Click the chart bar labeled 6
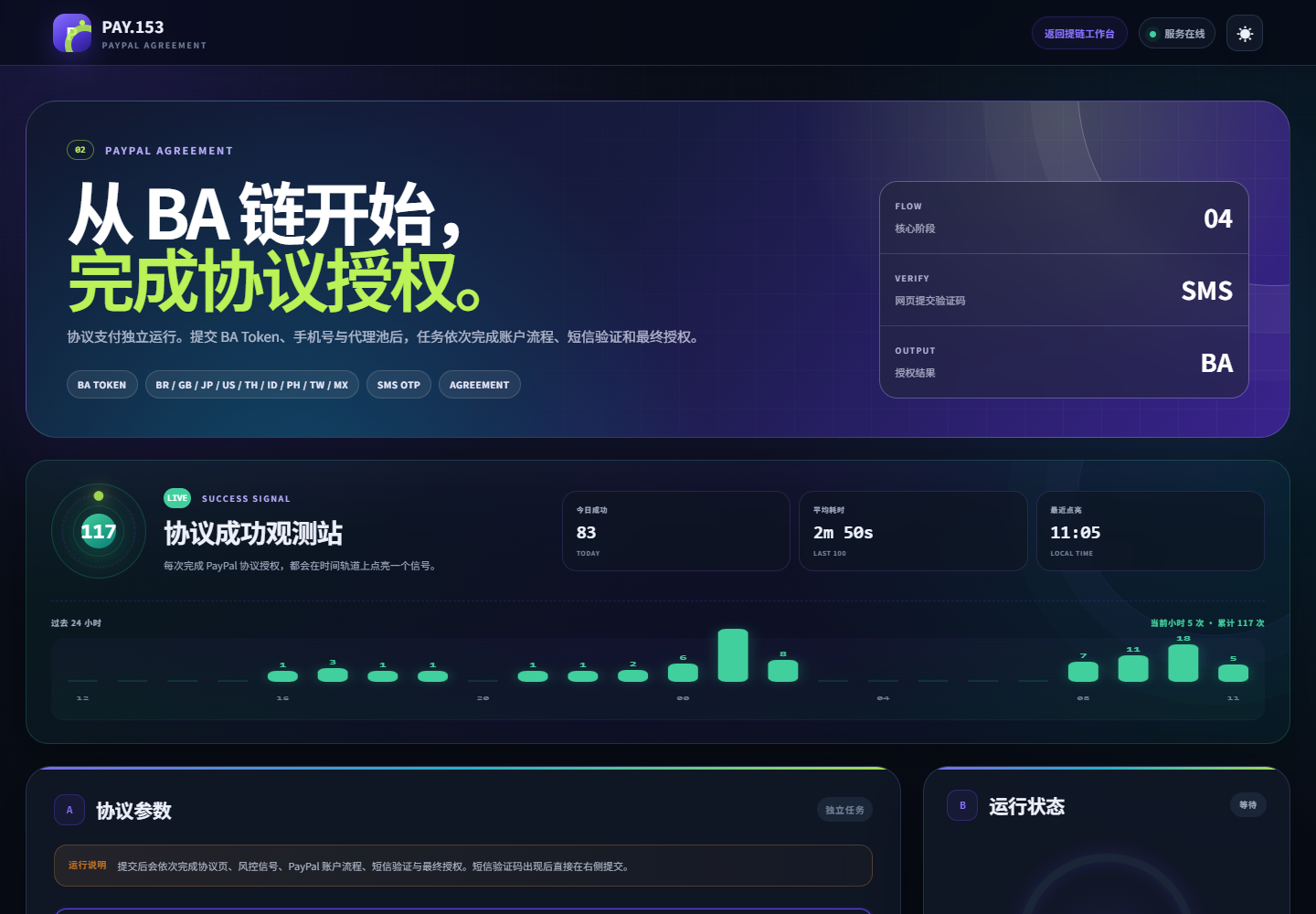1316x914 pixels. (x=683, y=673)
